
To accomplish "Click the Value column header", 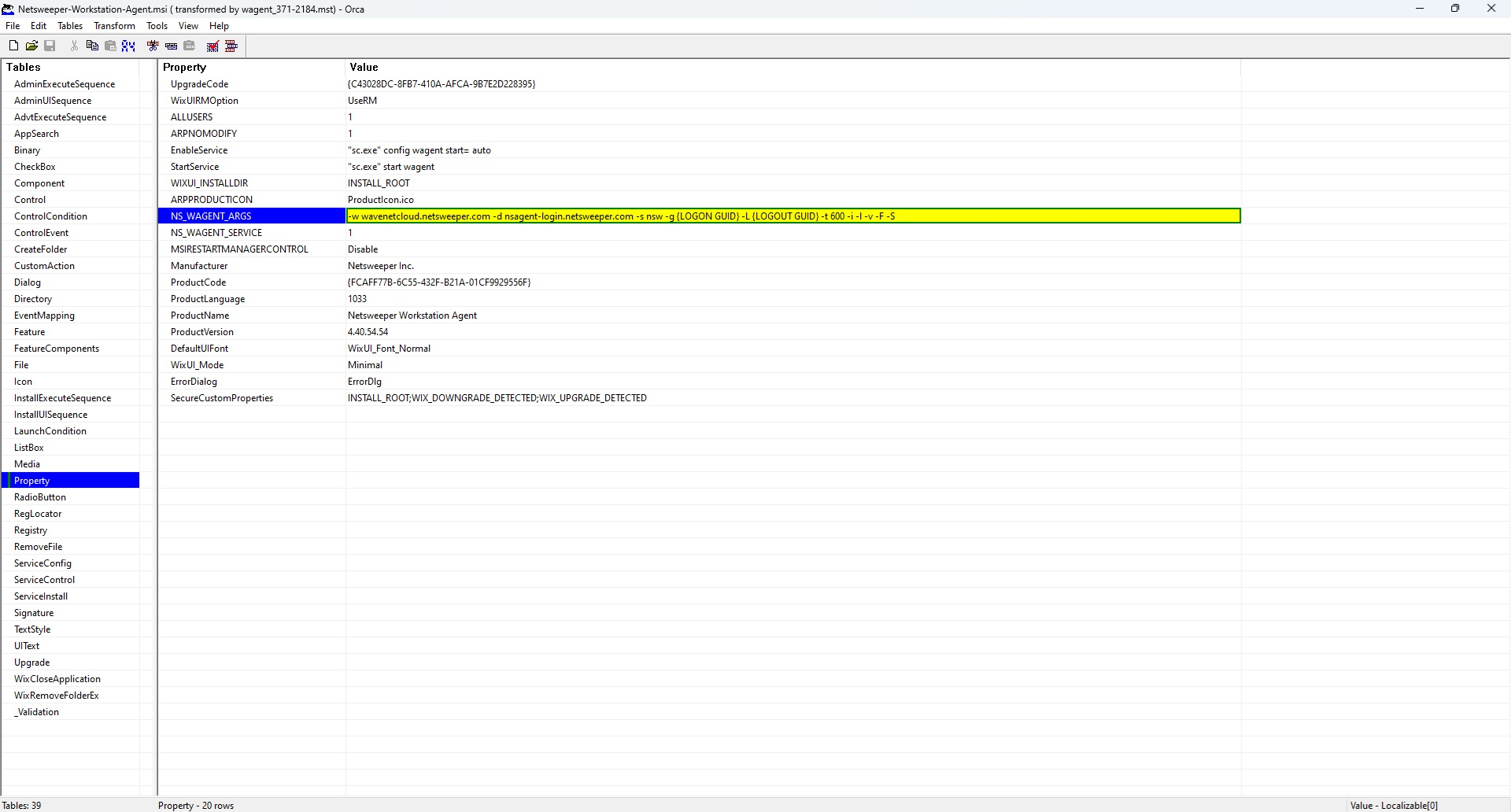I will point(364,68).
